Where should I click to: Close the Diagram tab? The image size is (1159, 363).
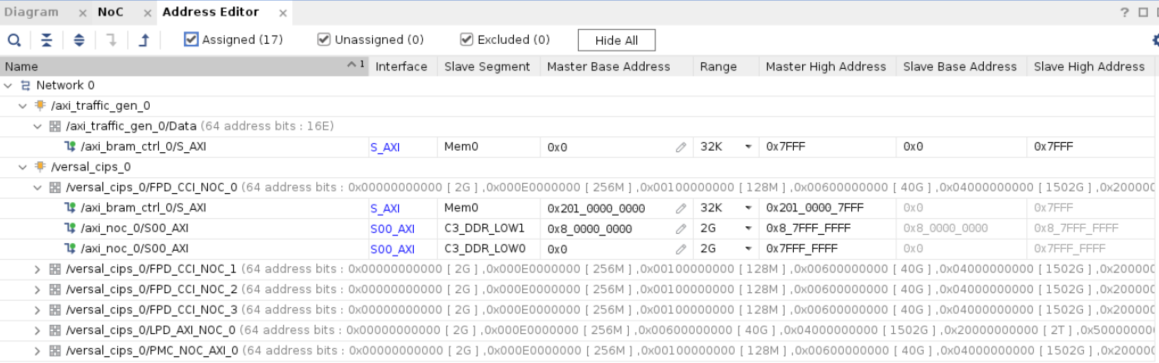click(x=82, y=13)
